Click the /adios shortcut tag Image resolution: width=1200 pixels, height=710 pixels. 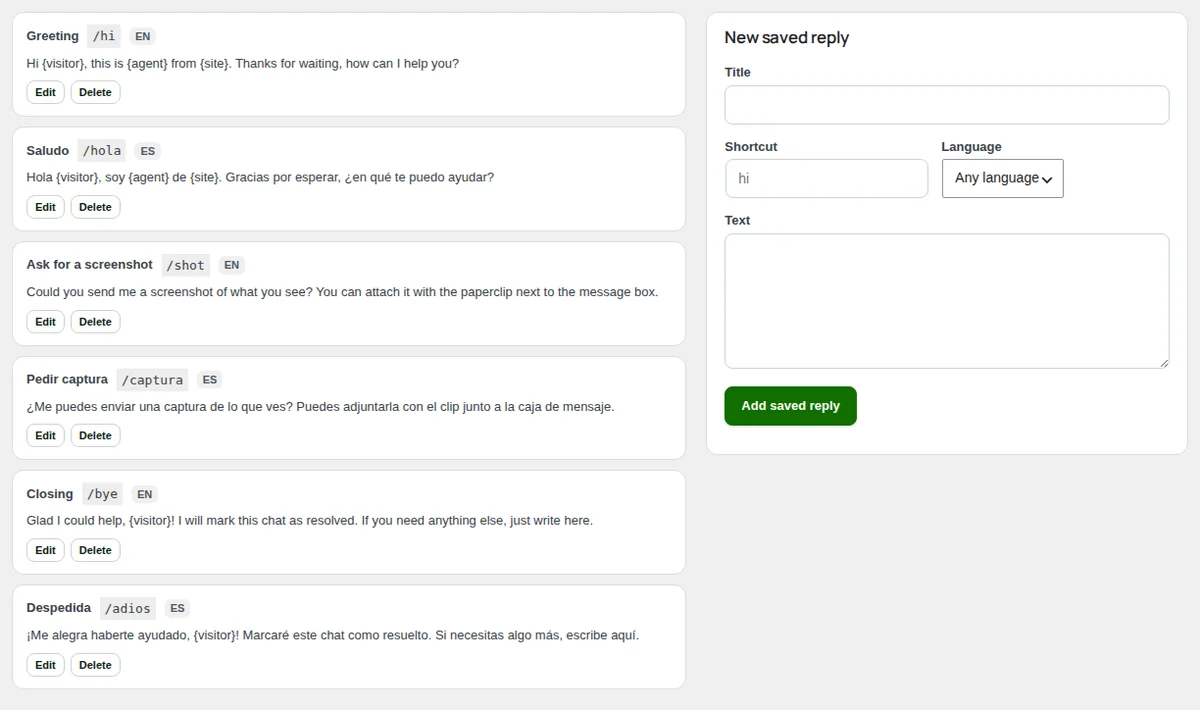[128, 608]
